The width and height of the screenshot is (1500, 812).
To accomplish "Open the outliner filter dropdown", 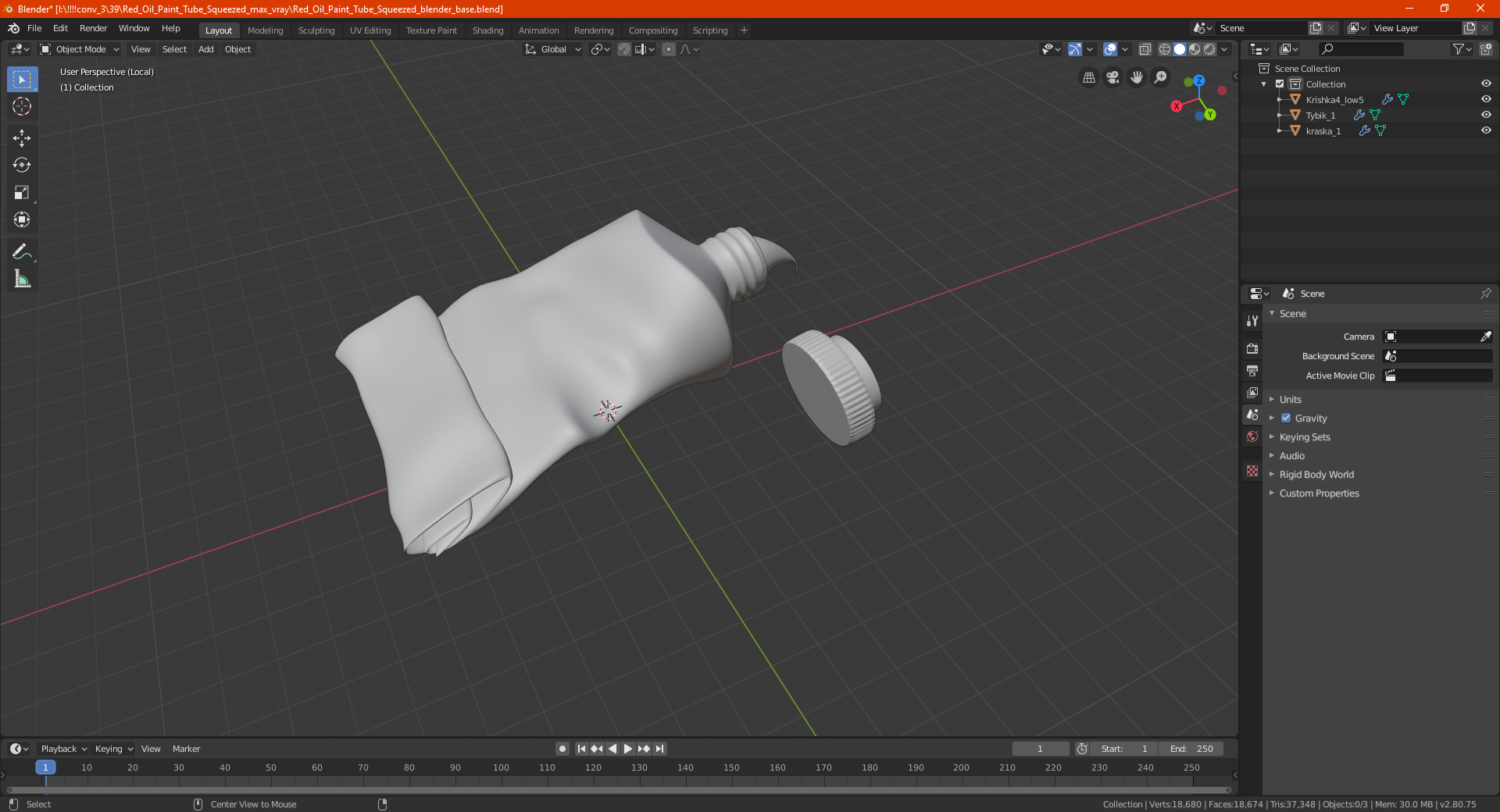I will (1462, 49).
